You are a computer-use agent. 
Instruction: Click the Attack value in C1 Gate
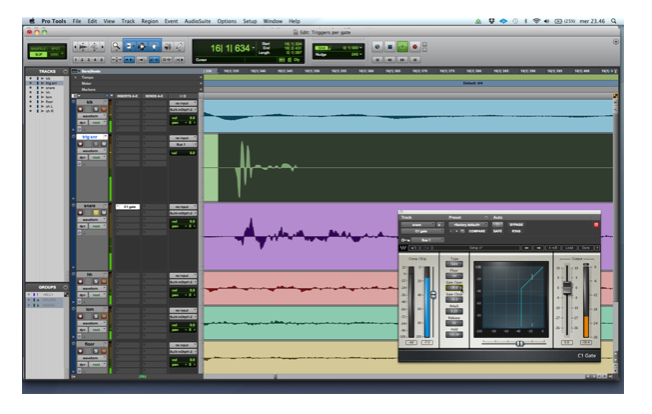point(454,311)
